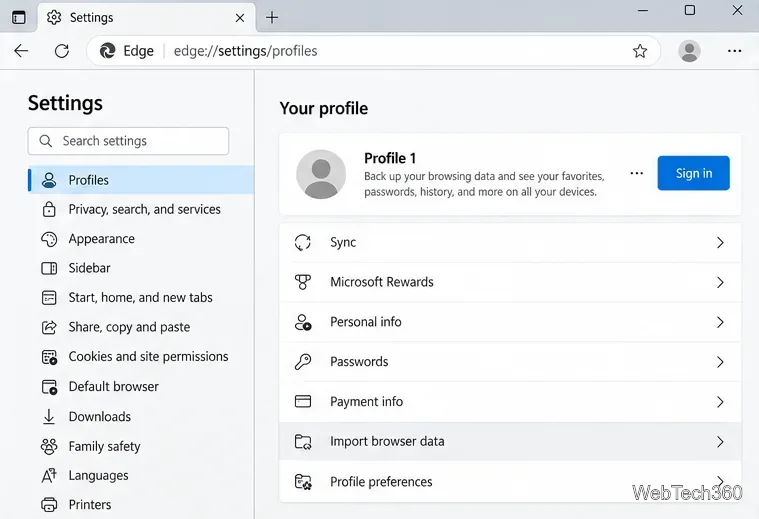The height and width of the screenshot is (519, 759).
Task: Click the Family safety icon
Action: point(49,446)
